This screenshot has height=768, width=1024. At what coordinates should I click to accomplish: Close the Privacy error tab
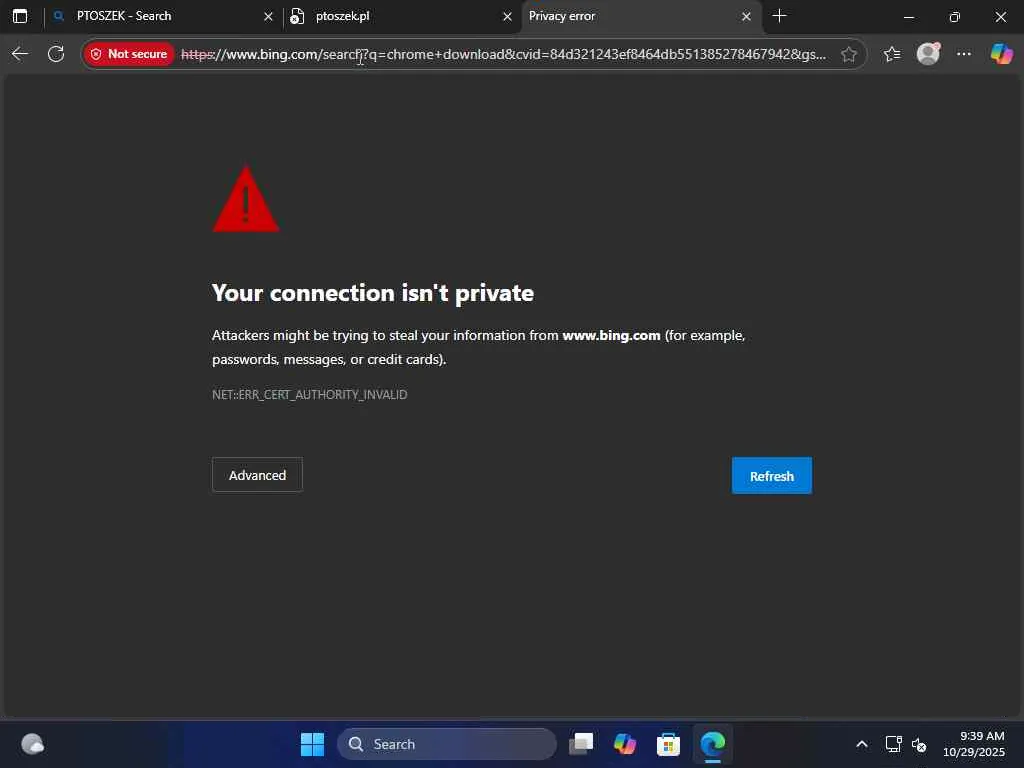coord(746,17)
